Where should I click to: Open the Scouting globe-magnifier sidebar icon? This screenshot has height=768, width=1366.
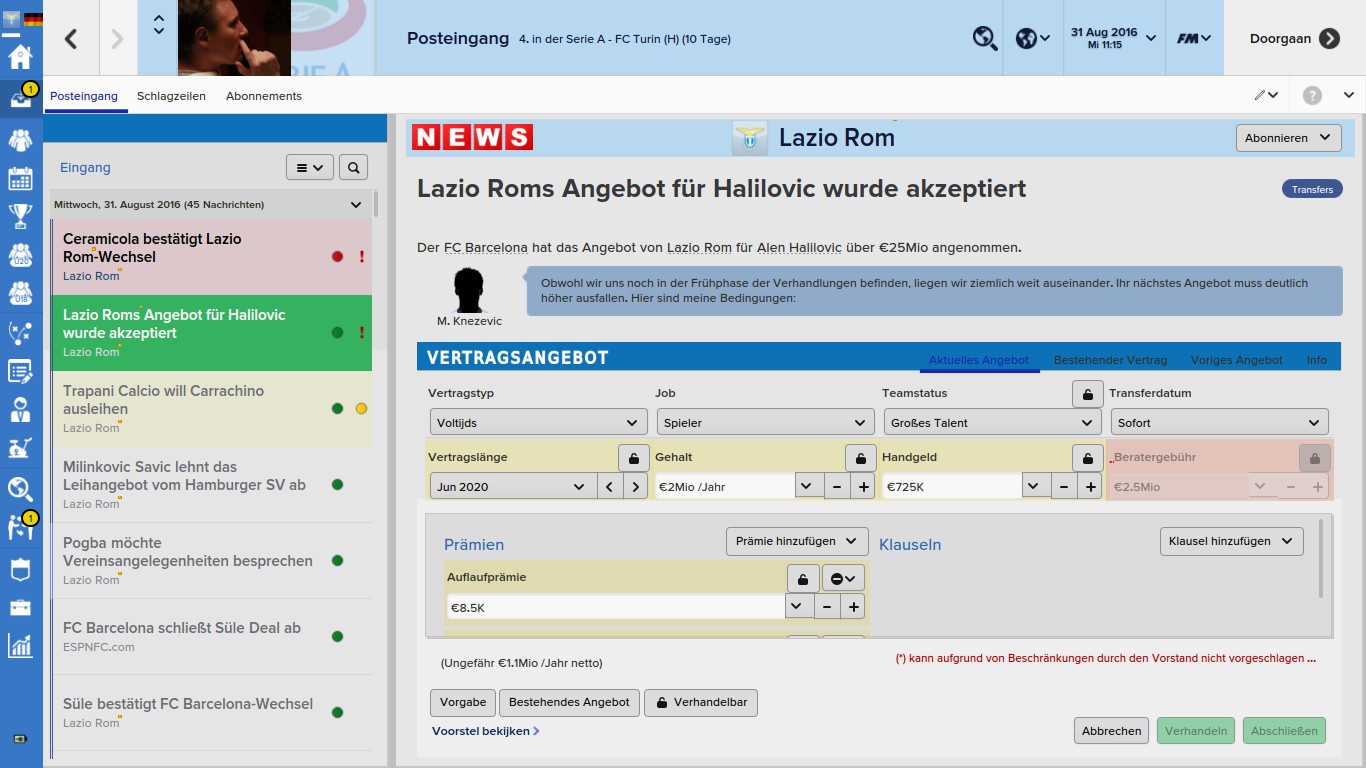[20, 489]
